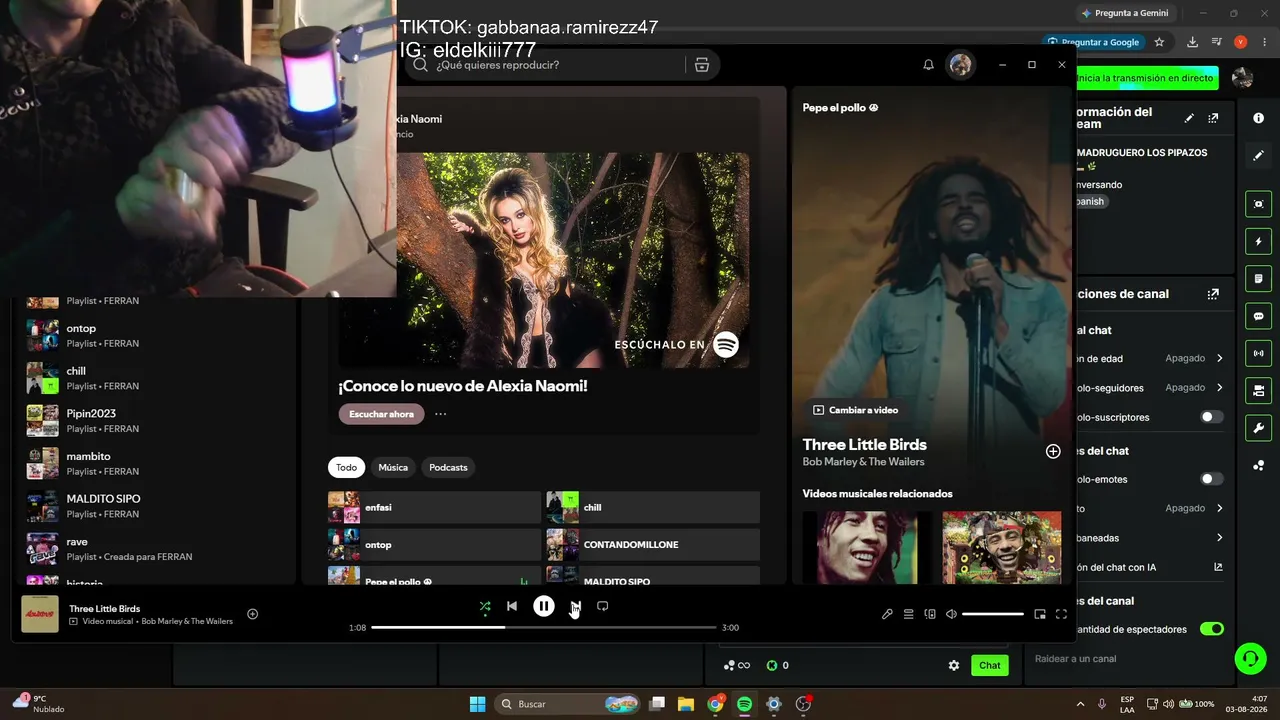This screenshot has width=1280, height=720.
Task: Edit stream information pencil icon in panel header
Action: (x=1189, y=118)
